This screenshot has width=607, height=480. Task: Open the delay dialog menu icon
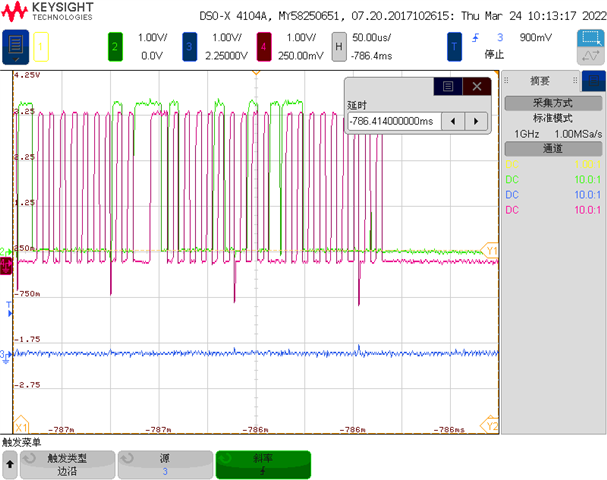[x=448, y=86]
